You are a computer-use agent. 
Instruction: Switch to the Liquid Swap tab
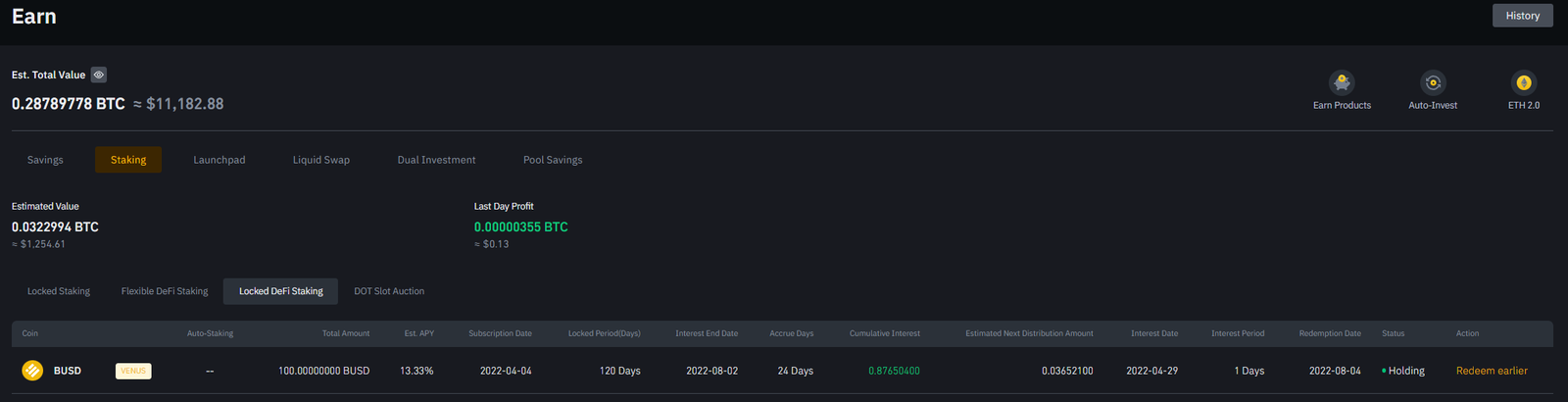321,160
